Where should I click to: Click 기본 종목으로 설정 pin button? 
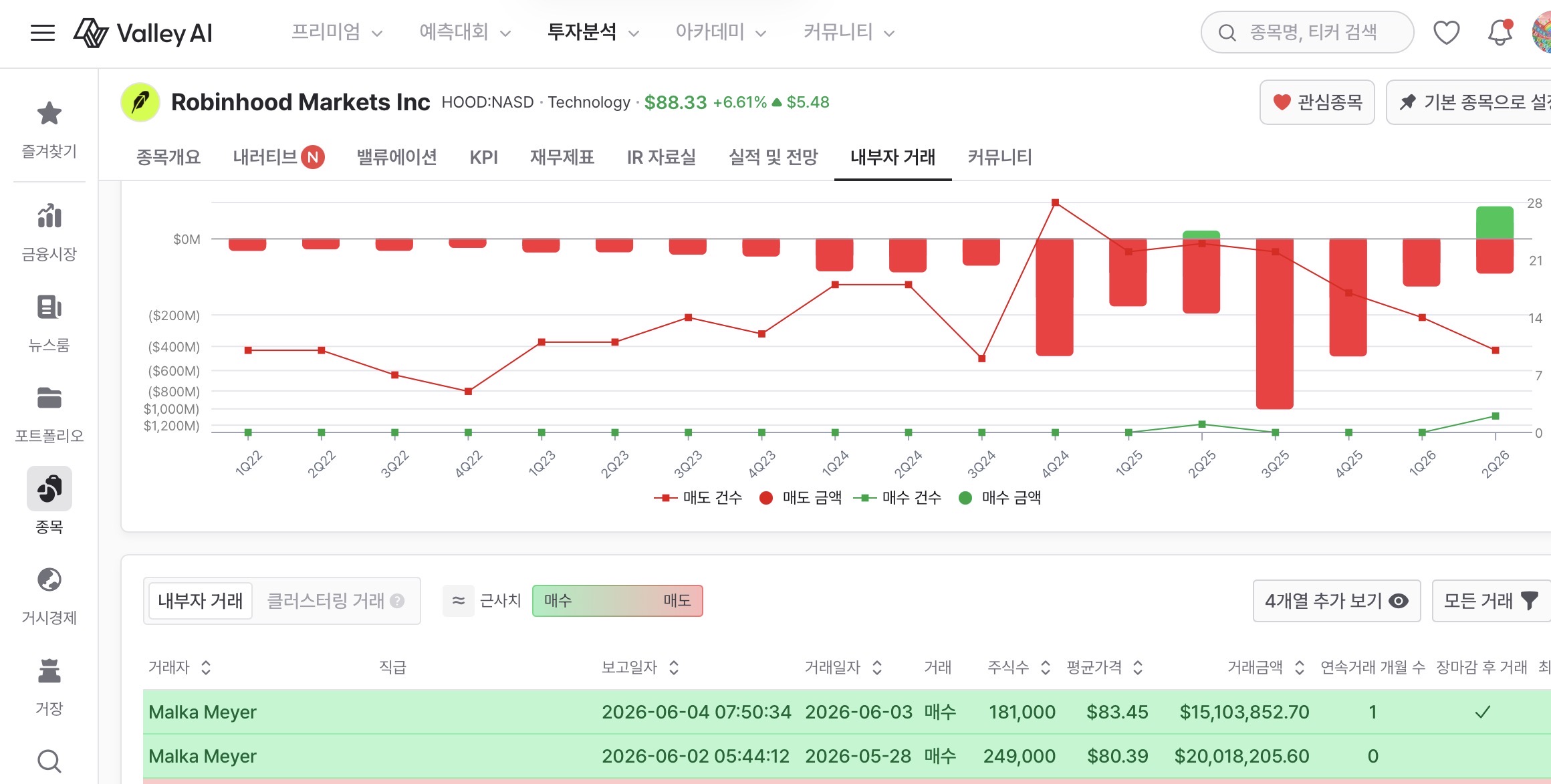[x=1469, y=102]
